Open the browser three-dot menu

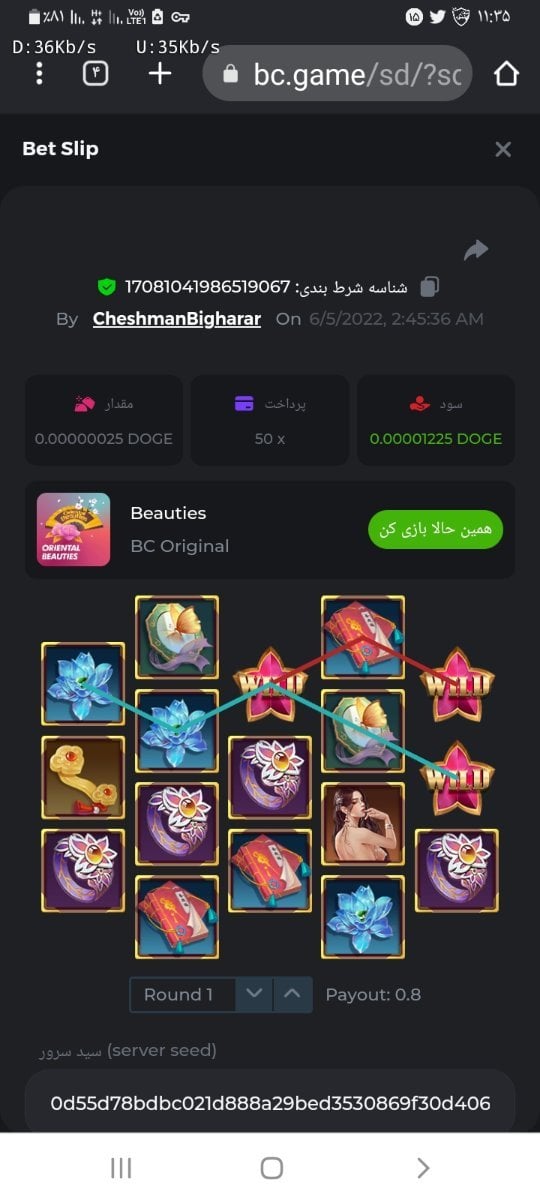tap(39, 73)
